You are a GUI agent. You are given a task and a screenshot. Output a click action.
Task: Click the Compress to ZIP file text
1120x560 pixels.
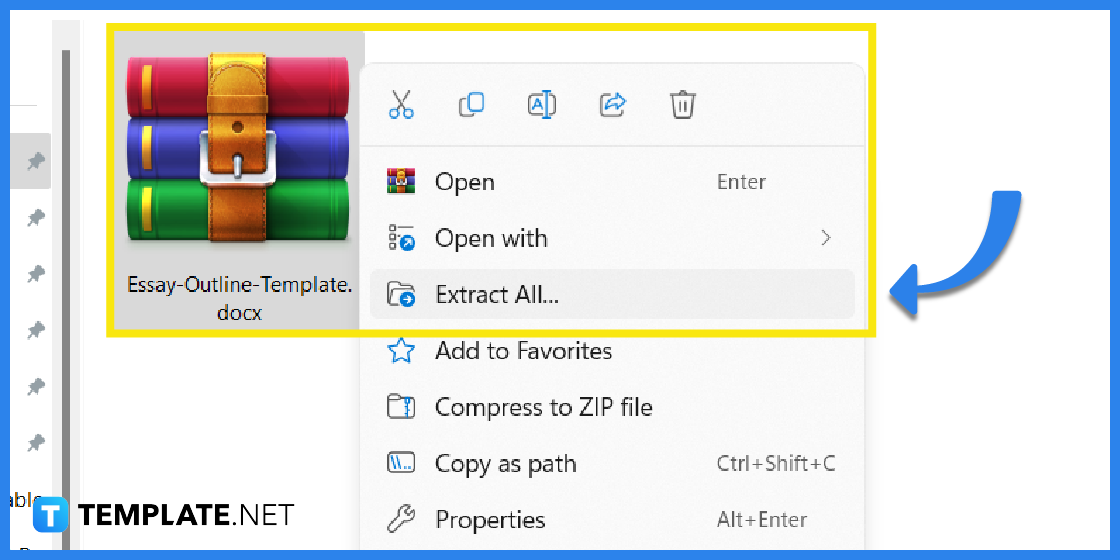click(543, 408)
